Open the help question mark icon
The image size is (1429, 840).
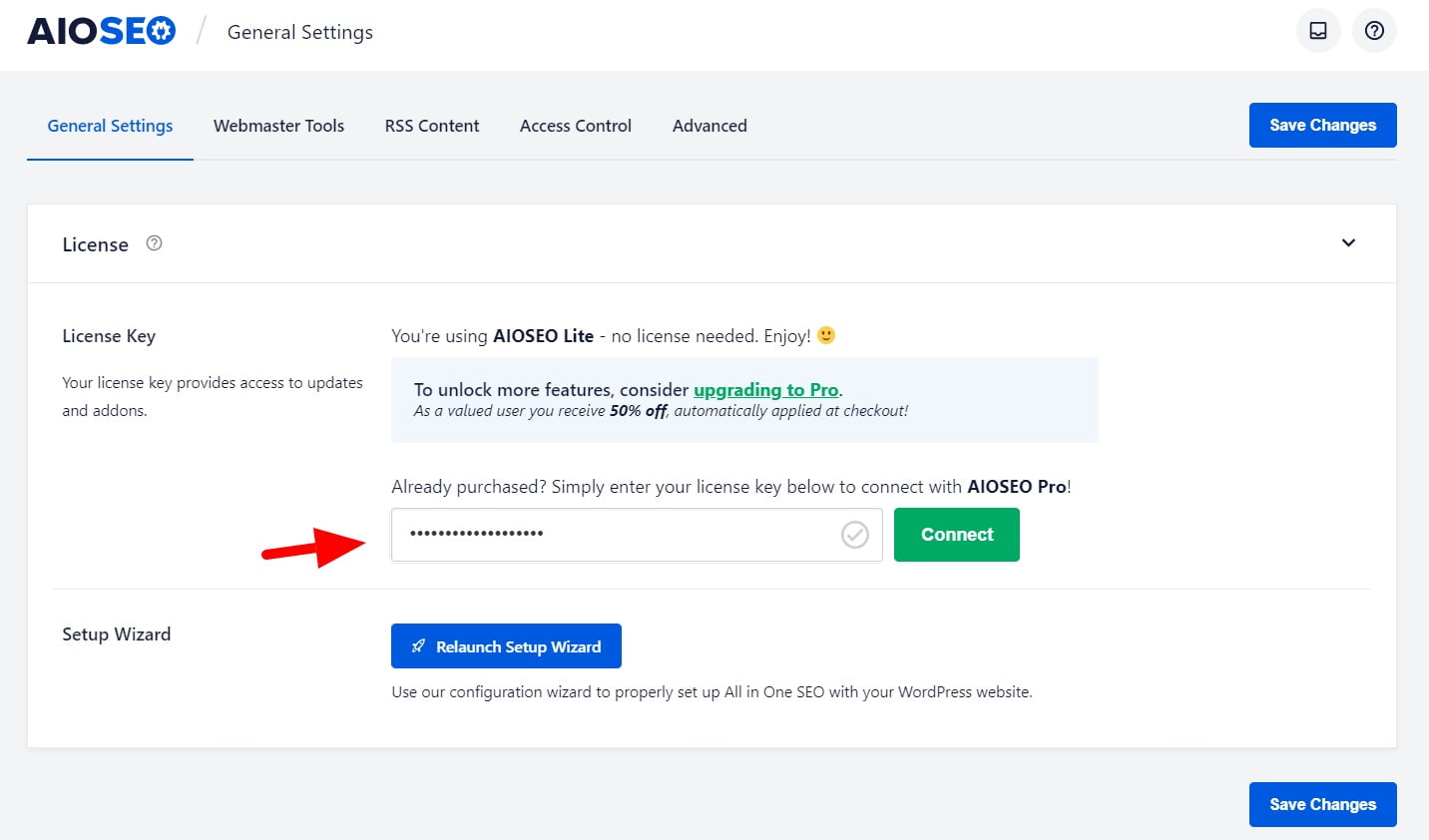point(1374,31)
